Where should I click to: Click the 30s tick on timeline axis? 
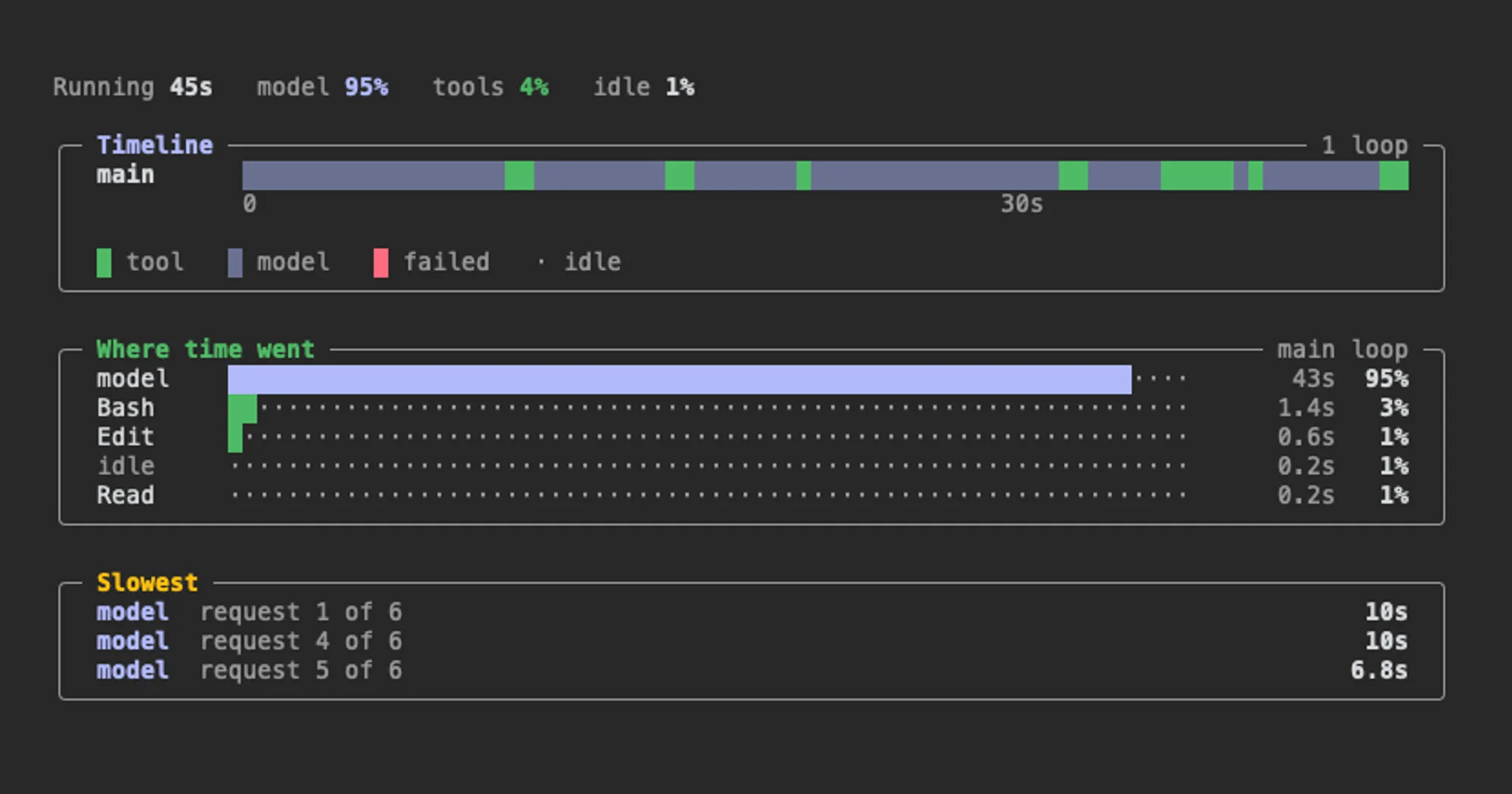1021,203
